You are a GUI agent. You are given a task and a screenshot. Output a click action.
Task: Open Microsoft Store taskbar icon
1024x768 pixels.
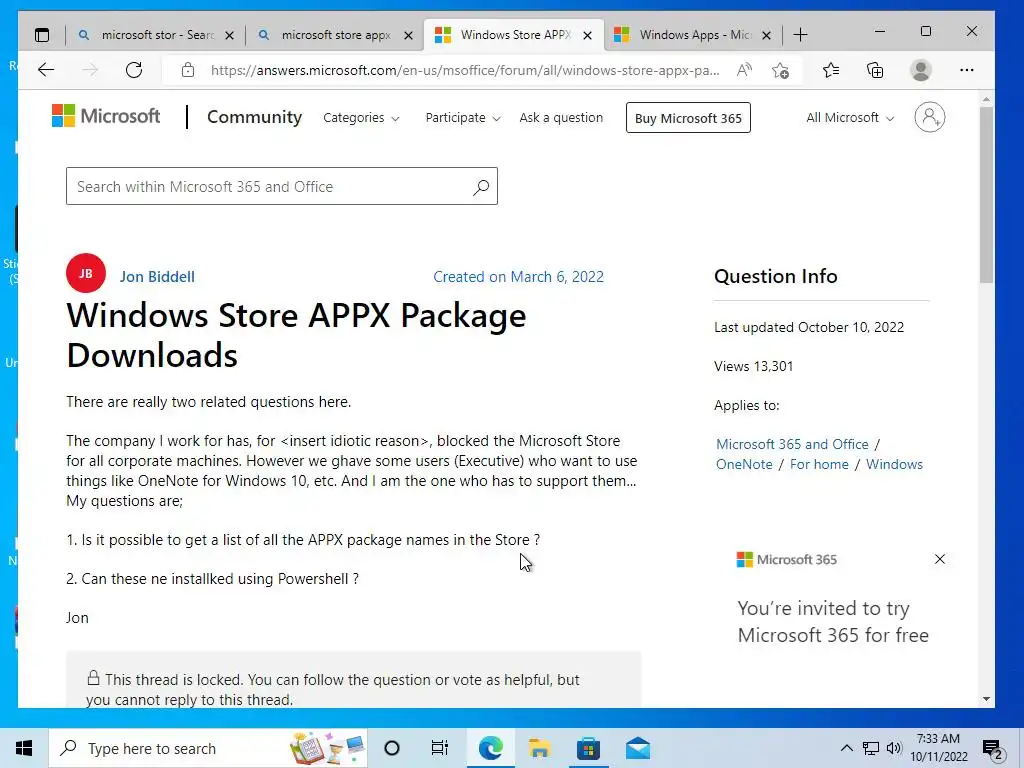click(x=588, y=748)
